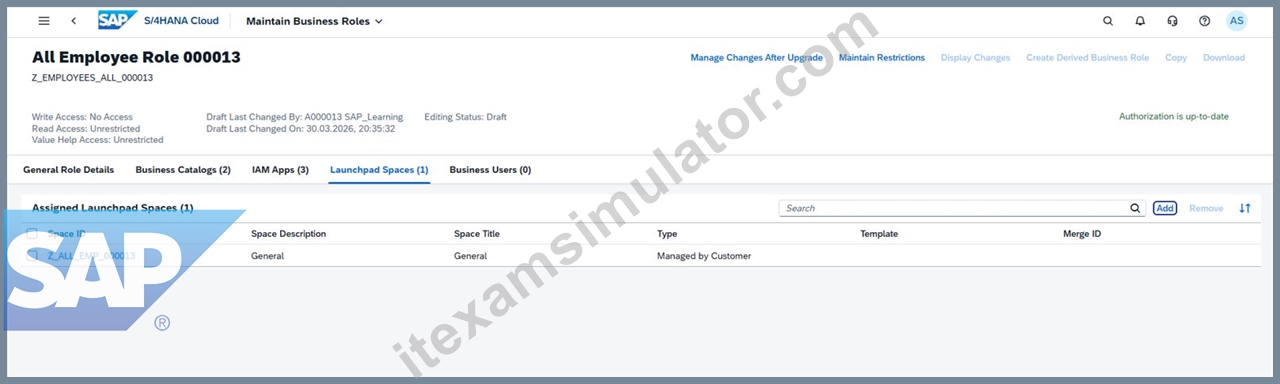
Task: Toggle the select-all checkbox in table header
Action: [x=33, y=234]
